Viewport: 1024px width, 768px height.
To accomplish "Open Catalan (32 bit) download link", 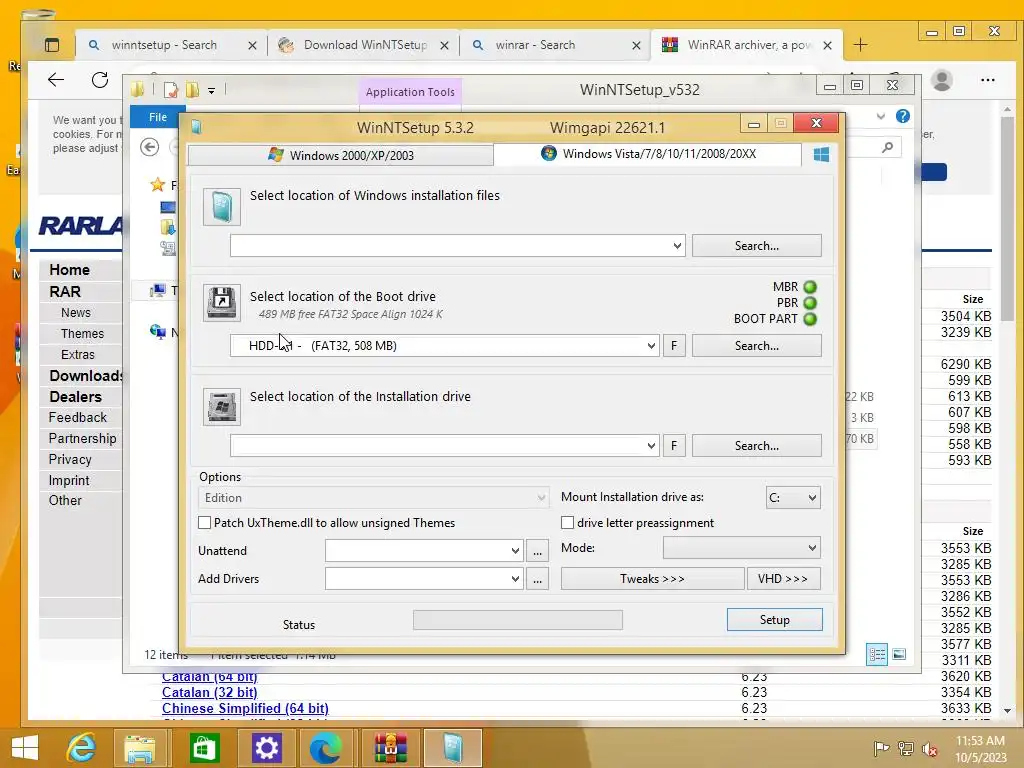I will click(210, 692).
